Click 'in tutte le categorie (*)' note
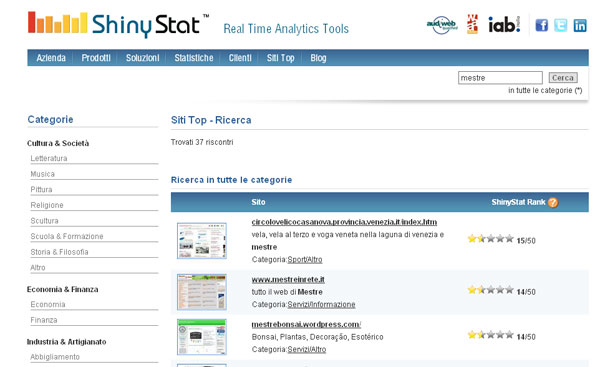This screenshot has width=600, height=367. (x=545, y=91)
